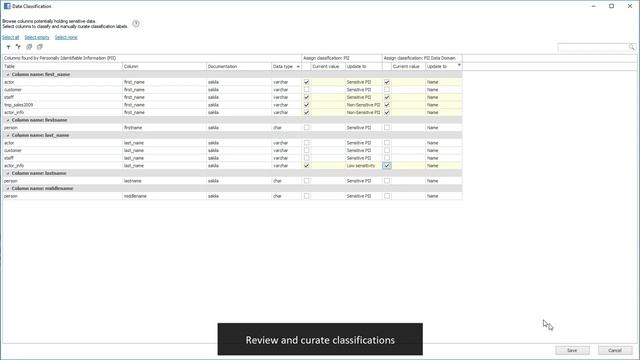The image size is (640, 360).
Task: Click the Select none link
Action: click(x=66, y=37)
